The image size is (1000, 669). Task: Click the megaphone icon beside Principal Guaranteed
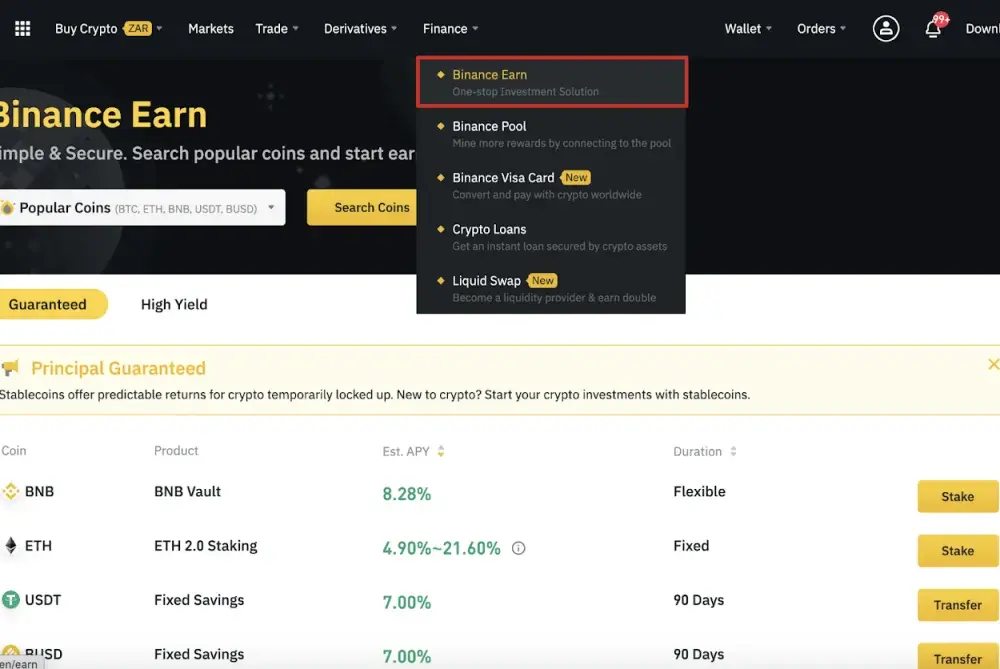(x=10, y=368)
